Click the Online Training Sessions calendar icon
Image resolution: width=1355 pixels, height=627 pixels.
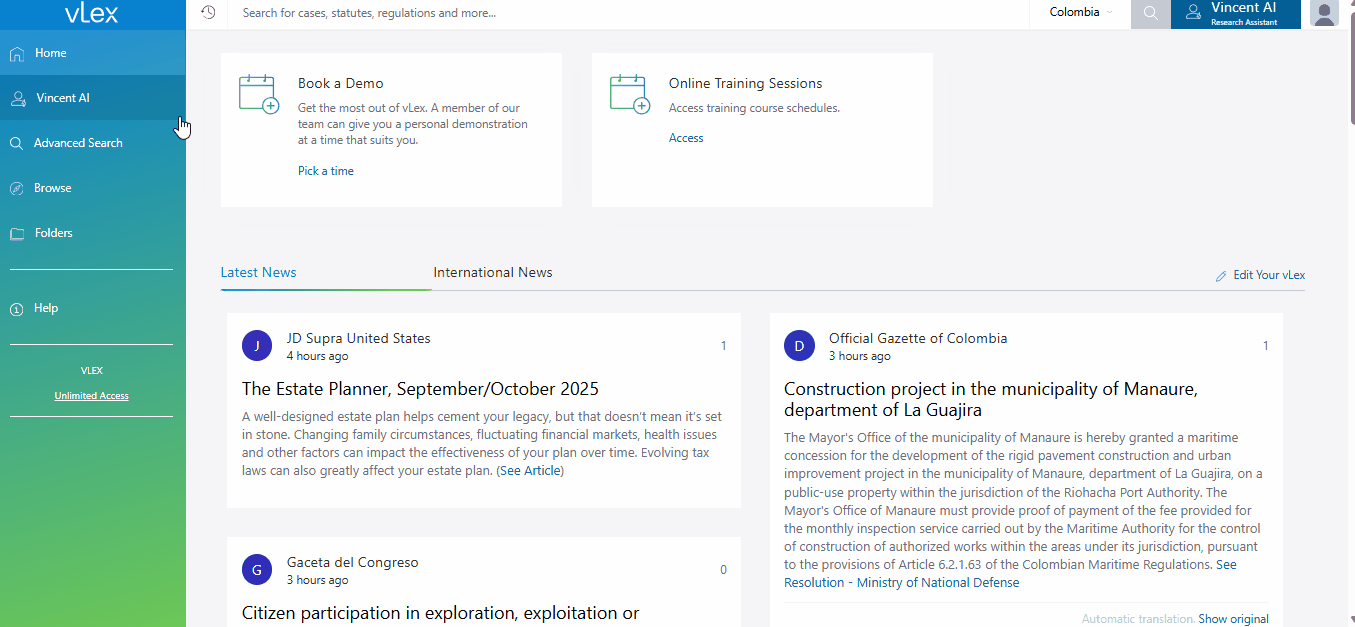(629, 93)
